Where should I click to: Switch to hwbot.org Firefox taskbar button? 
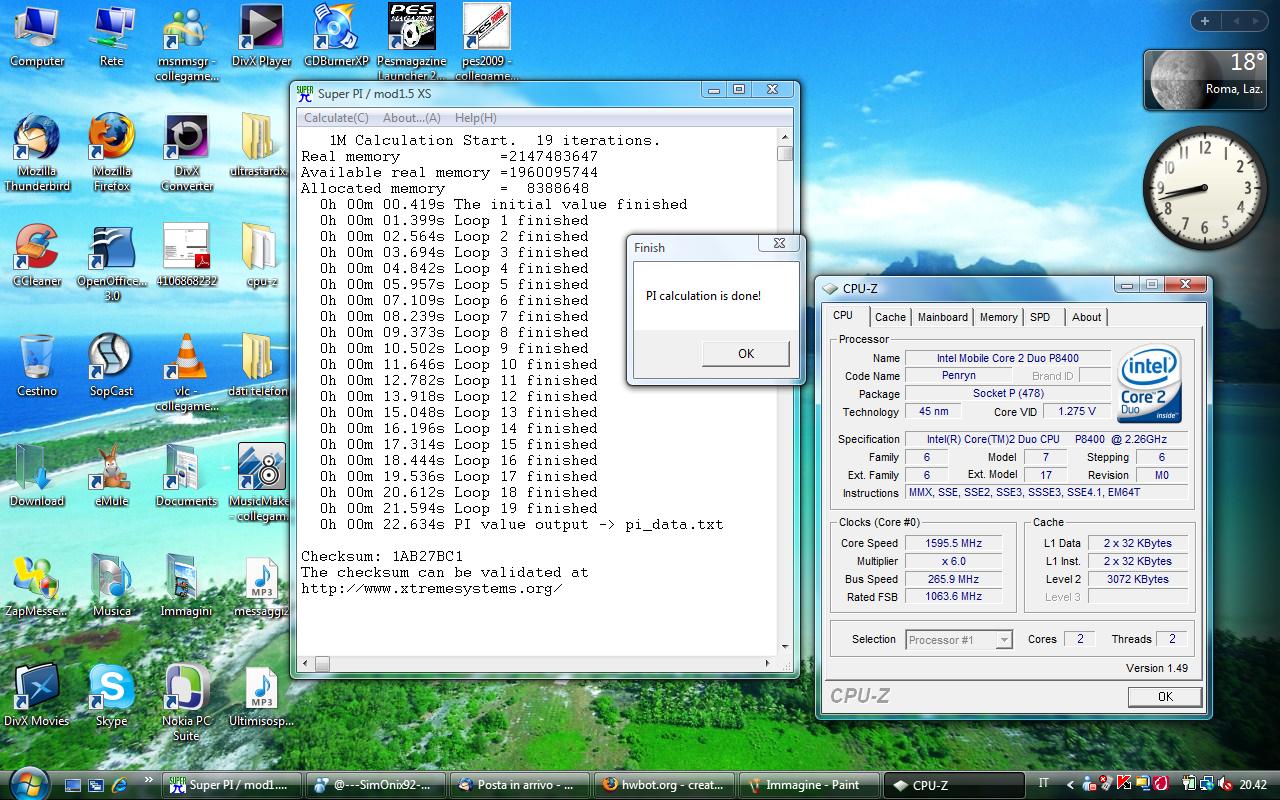click(664, 785)
